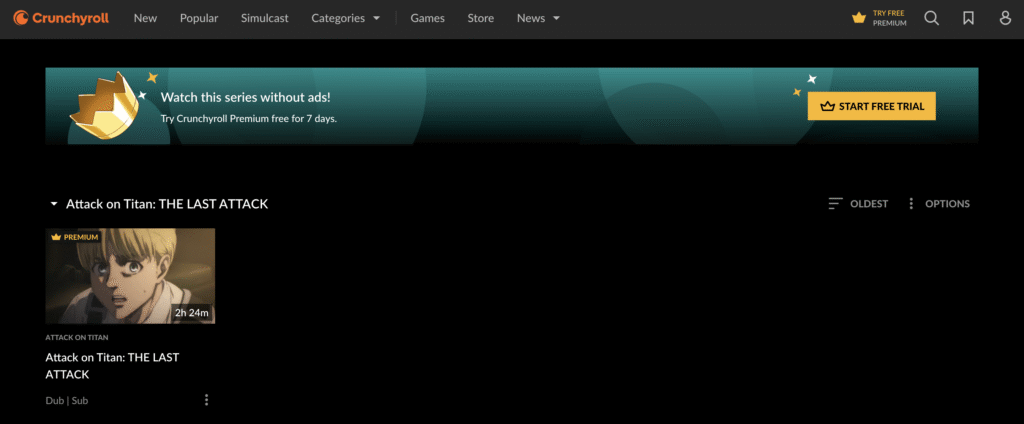Click the Crunchyroll logo icon
The height and width of the screenshot is (424, 1024).
[20, 18]
